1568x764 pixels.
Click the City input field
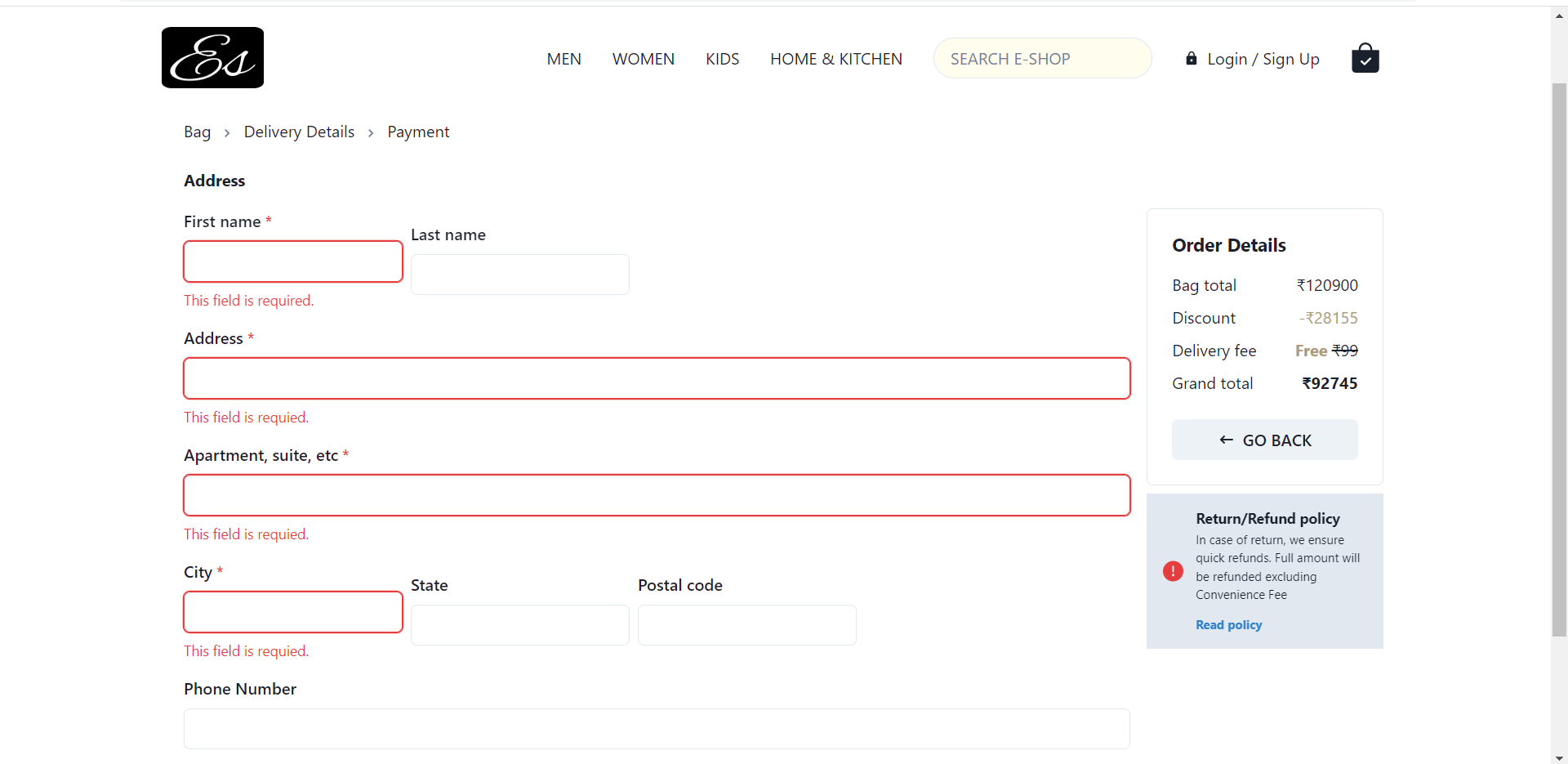pos(293,612)
